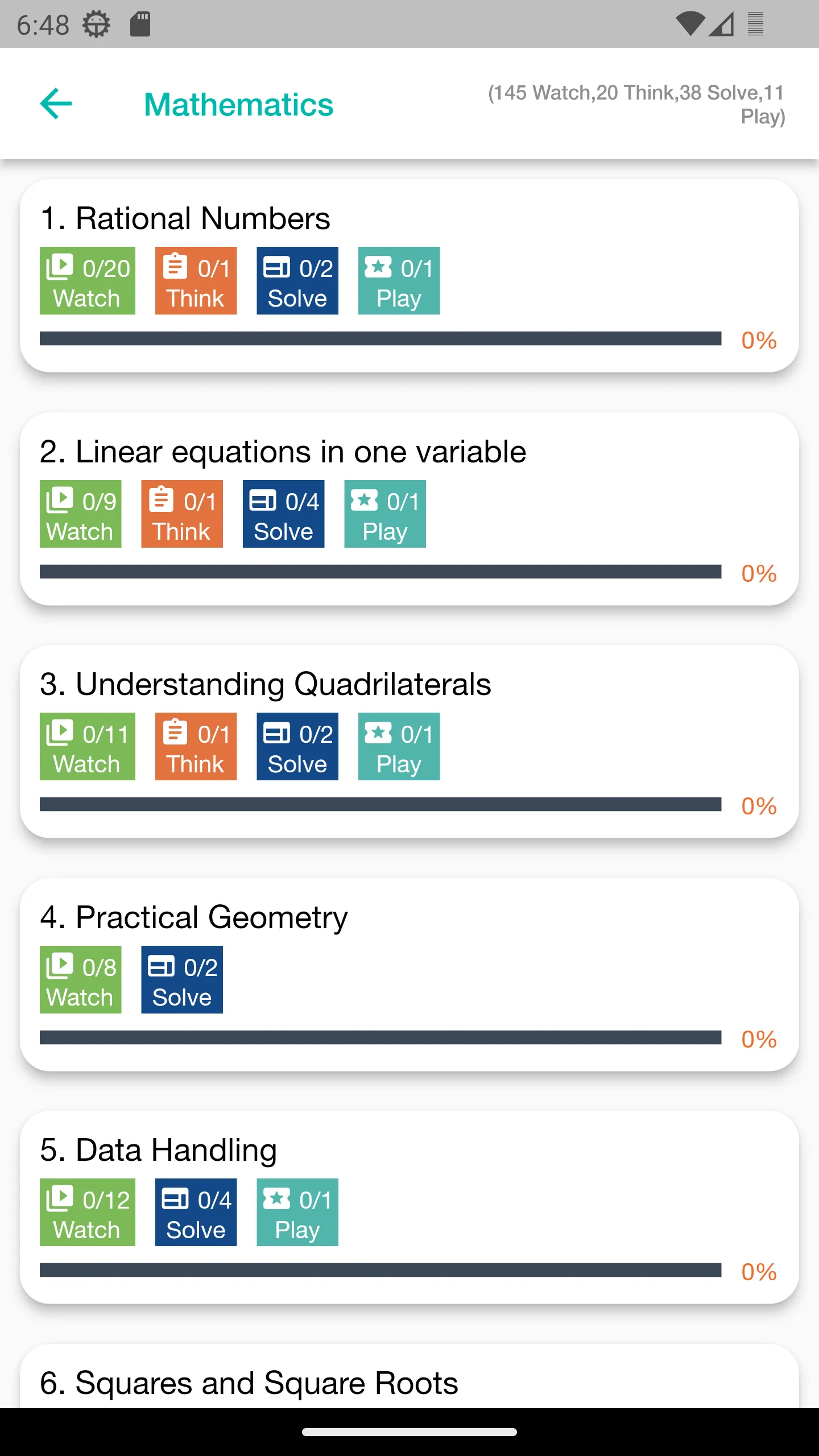Open Solve exercises for Practical Geometry
819x1456 pixels.
click(182, 979)
